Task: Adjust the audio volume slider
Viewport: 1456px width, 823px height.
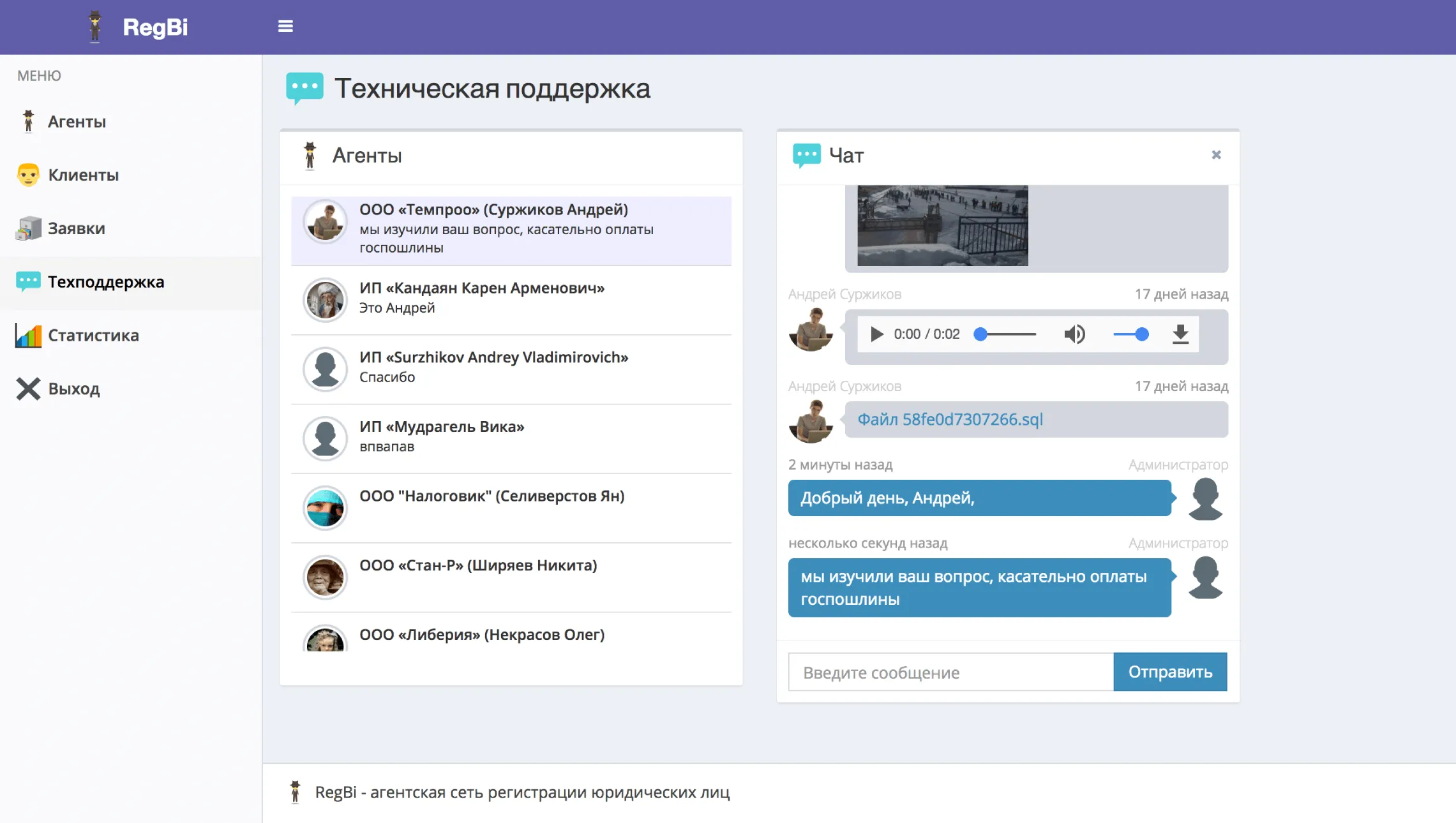Action: click(x=1131, y=334)
